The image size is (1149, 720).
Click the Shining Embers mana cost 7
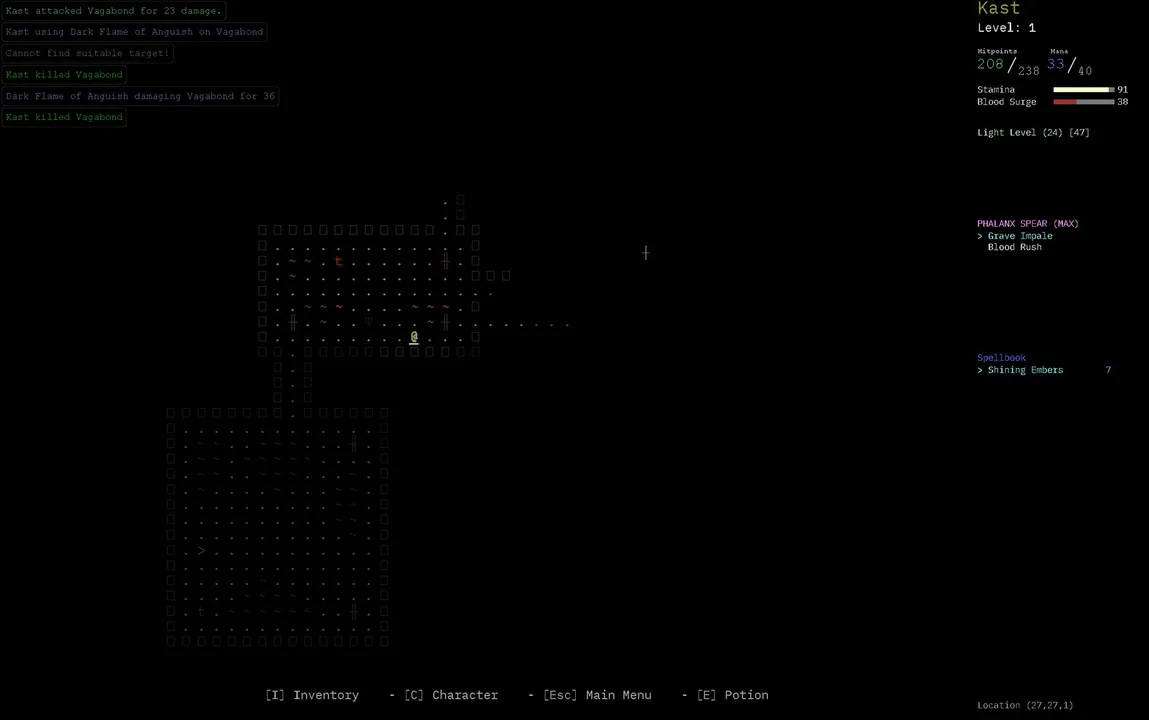[1108, 370]
